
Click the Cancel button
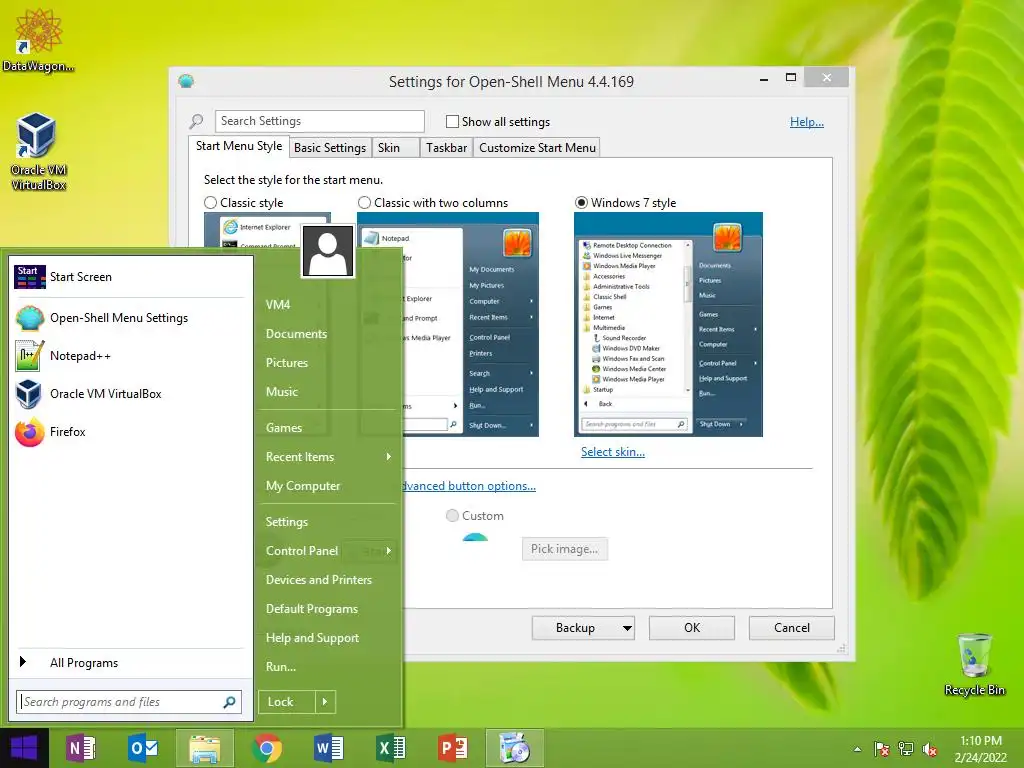(792, 628)
